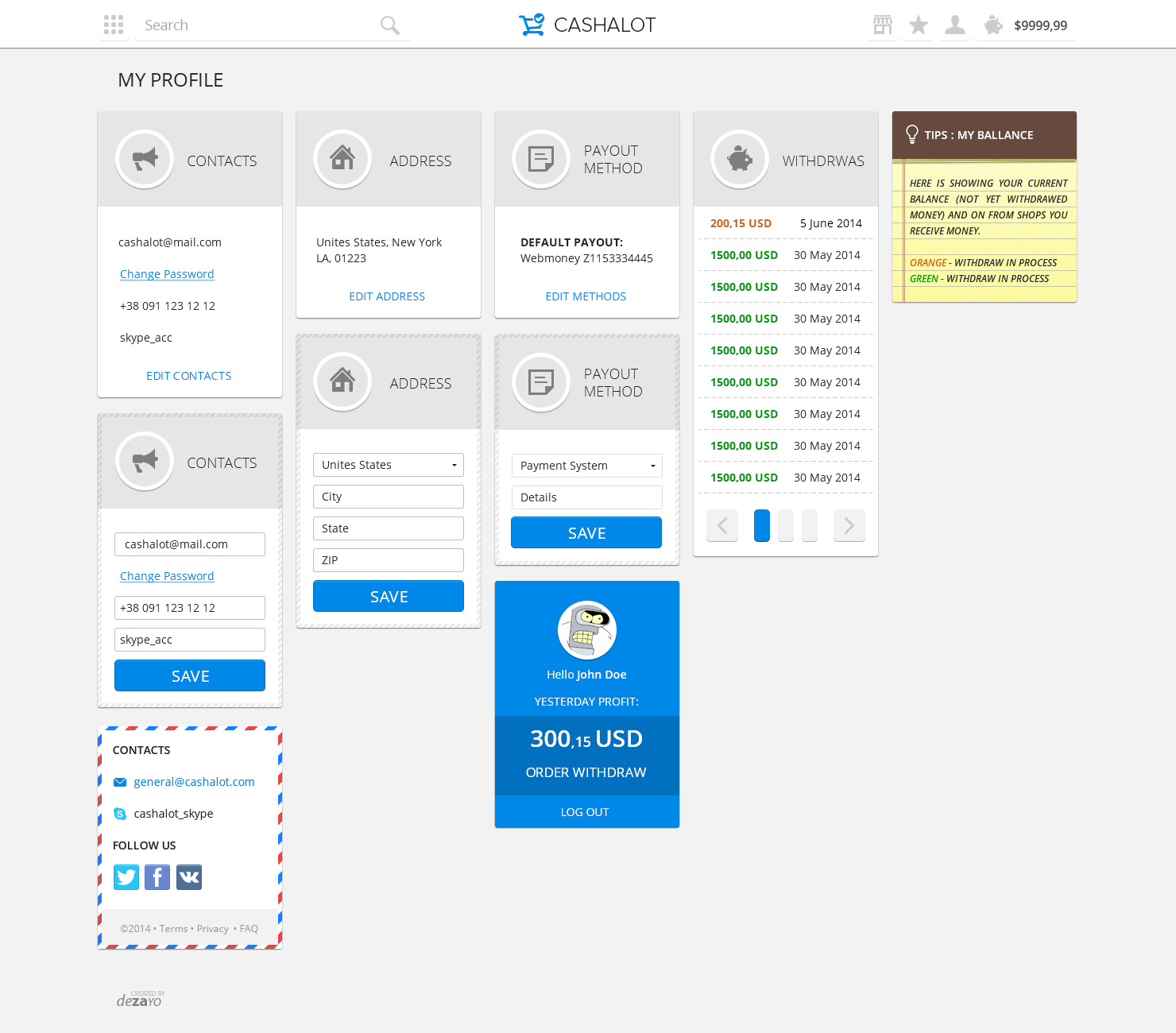1176x1033 pixels.
Task: Click the piggy bank icon on Withdrwas card
Action: tap(740, 159)
